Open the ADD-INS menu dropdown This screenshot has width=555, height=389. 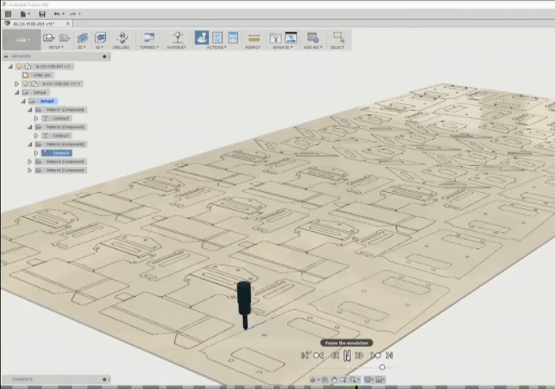313,47
